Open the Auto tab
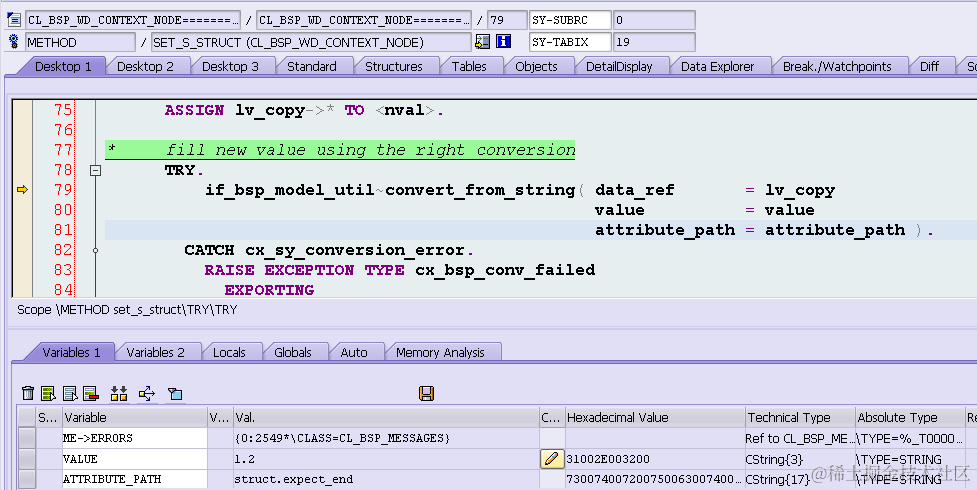The image size is (977, 490). (x=354, y=352)
